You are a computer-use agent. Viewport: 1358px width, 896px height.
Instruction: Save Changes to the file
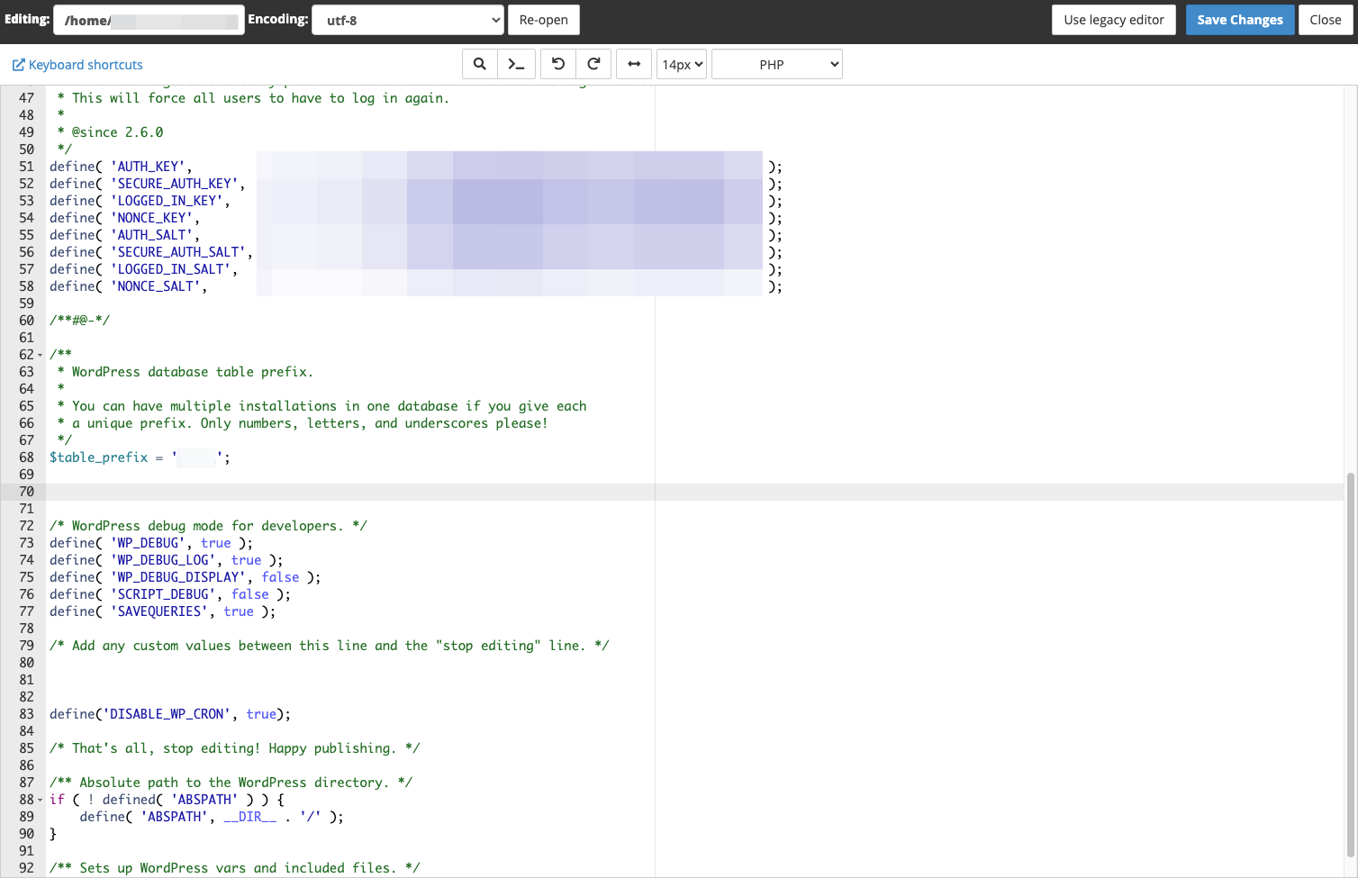(x=1240, y=20)
